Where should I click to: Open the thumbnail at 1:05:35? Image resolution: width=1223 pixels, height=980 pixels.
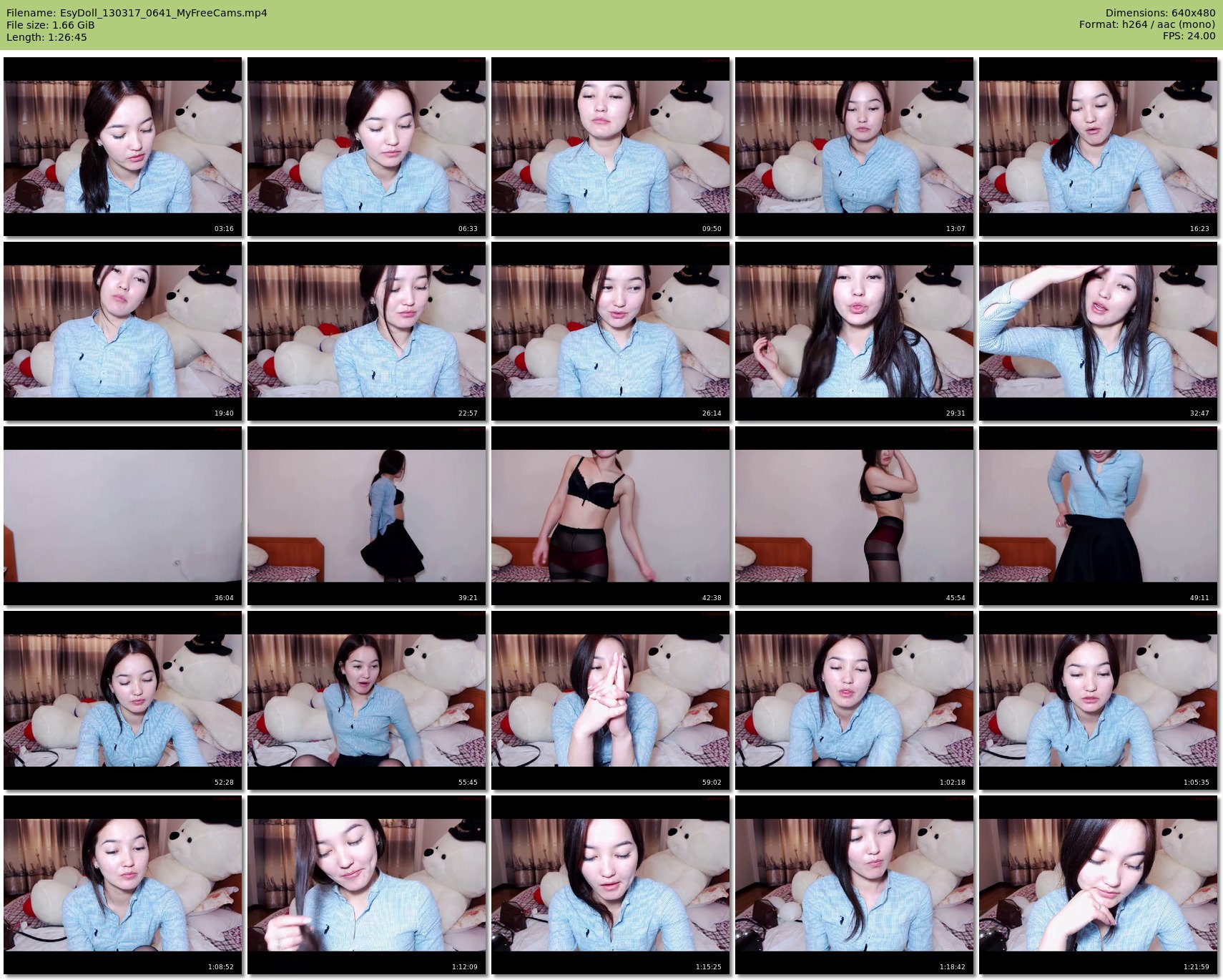point(1099,700)
